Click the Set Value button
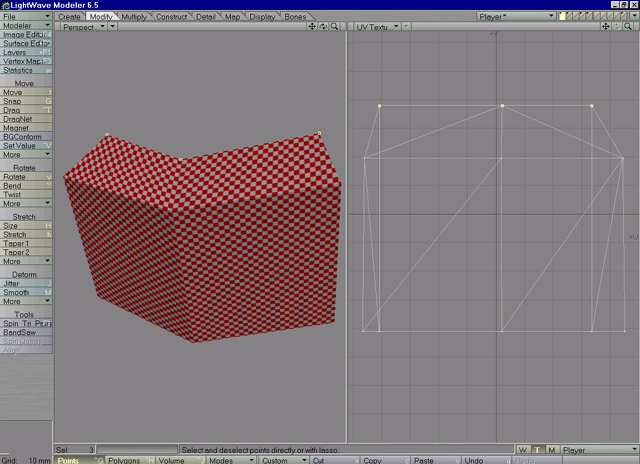Screen dimensions: 640x464 tap(26, 146)
